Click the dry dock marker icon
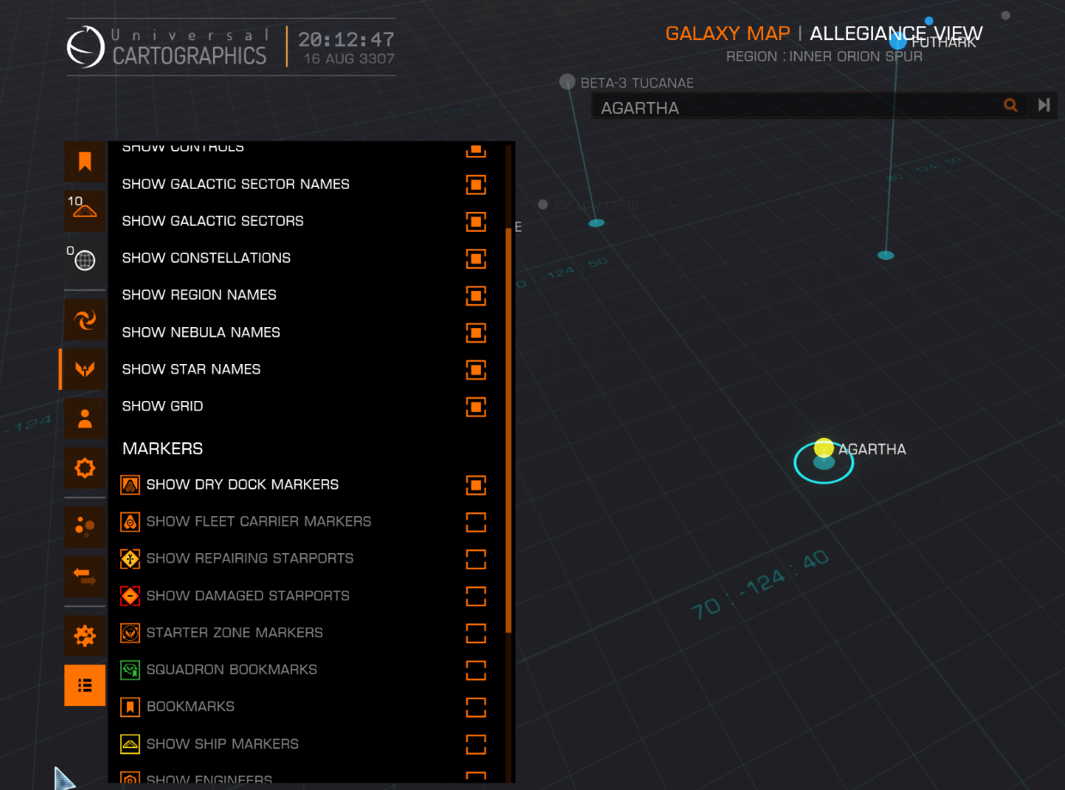 (x=130, y=484)
